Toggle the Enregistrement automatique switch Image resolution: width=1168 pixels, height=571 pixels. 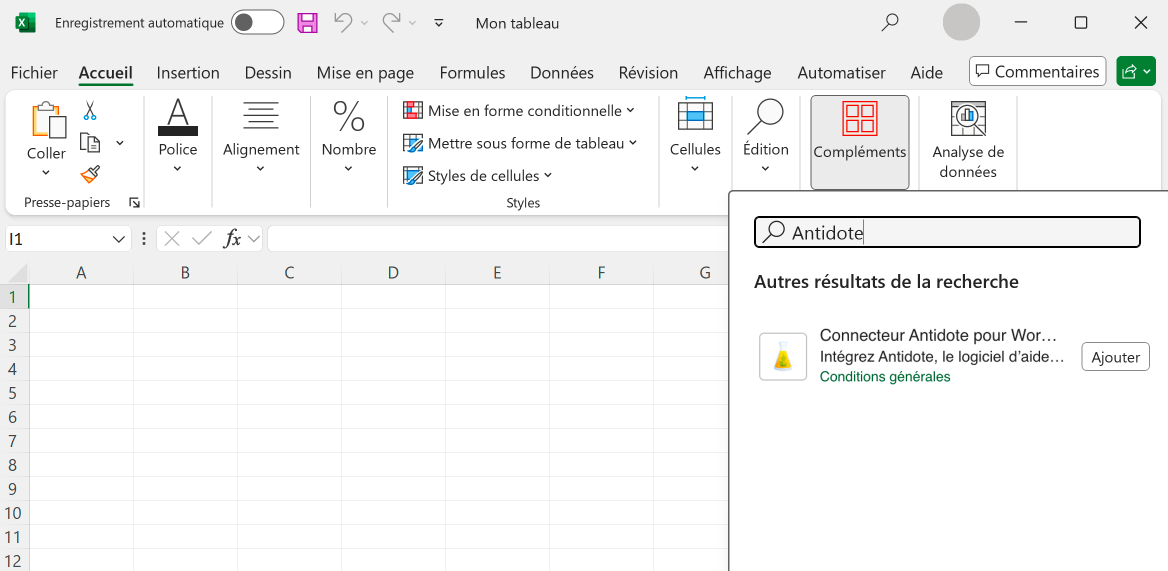(x=257, y=23)
